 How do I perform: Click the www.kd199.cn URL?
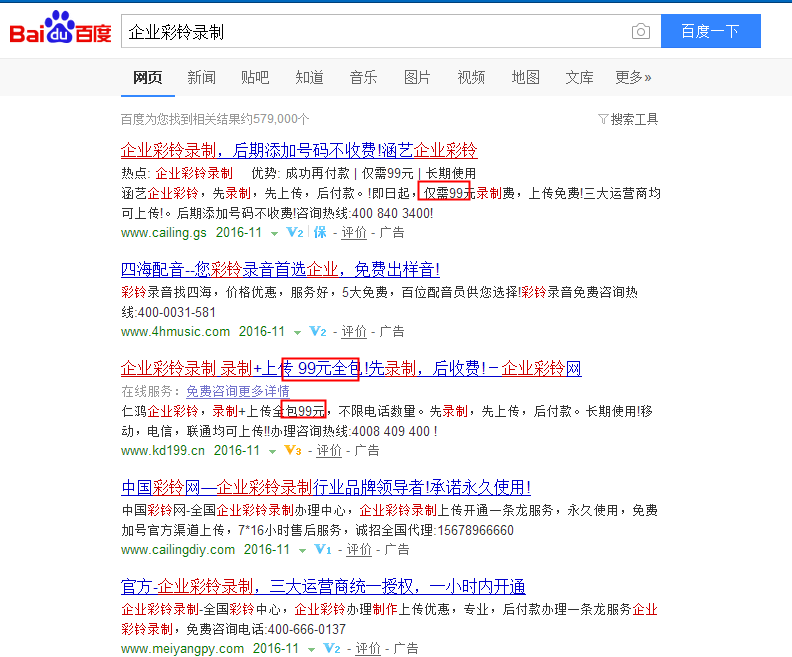point(163,450)
